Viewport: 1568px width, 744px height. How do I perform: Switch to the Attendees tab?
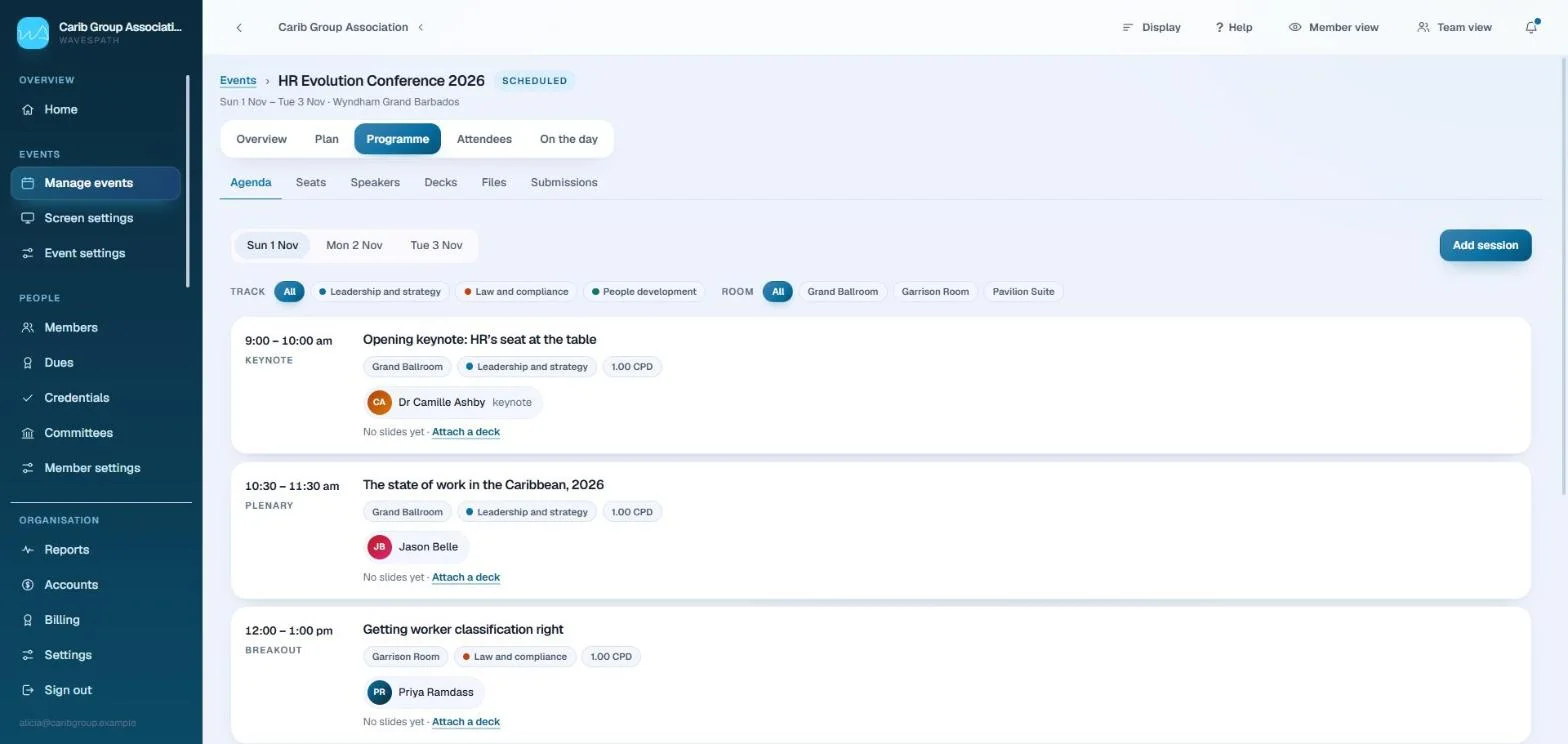coord(484,139)
